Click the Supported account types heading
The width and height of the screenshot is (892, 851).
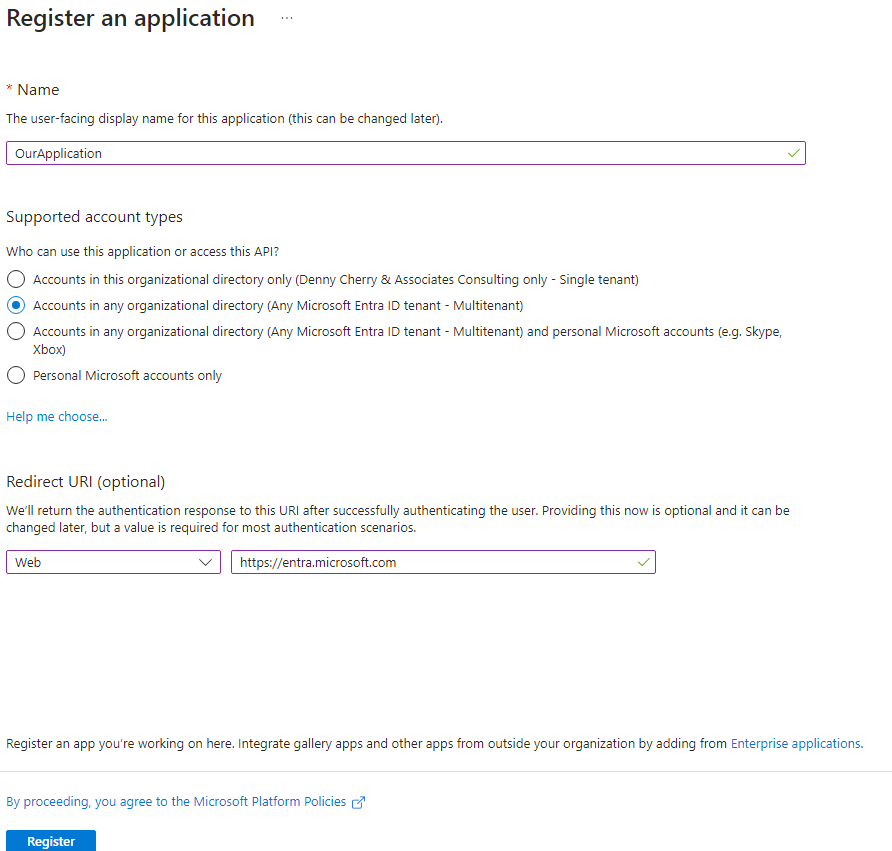point(94,217)
